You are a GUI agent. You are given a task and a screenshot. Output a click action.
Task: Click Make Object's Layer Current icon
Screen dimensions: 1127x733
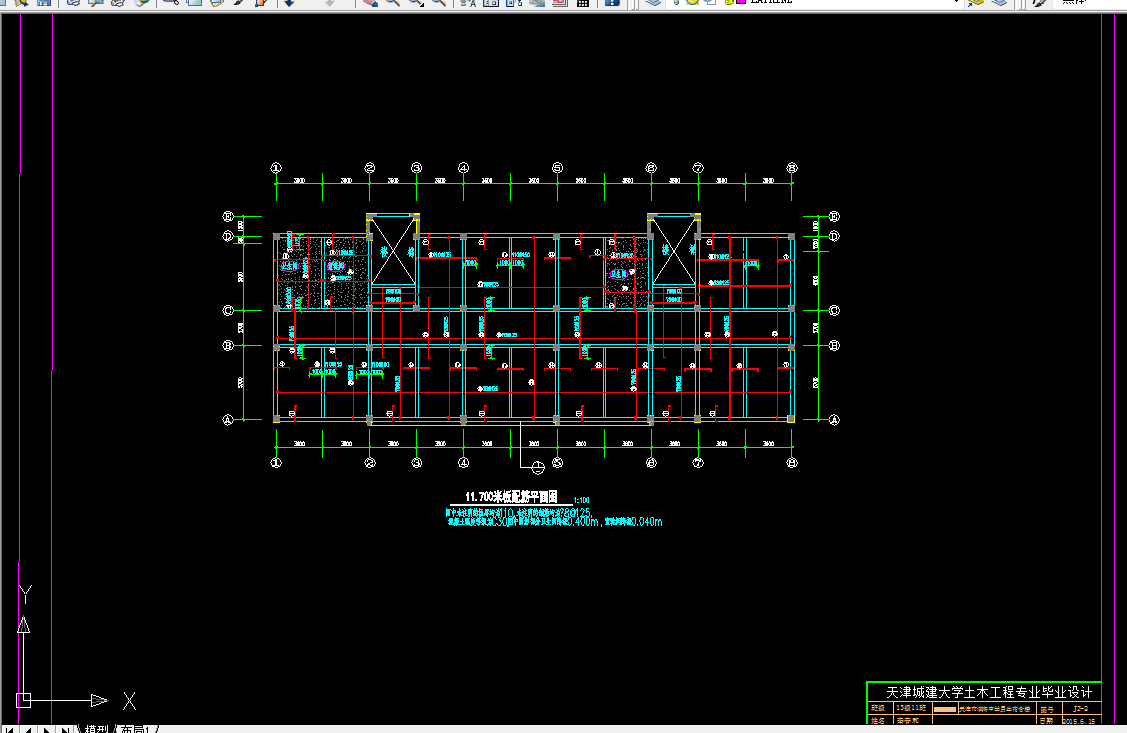(975, 3)
